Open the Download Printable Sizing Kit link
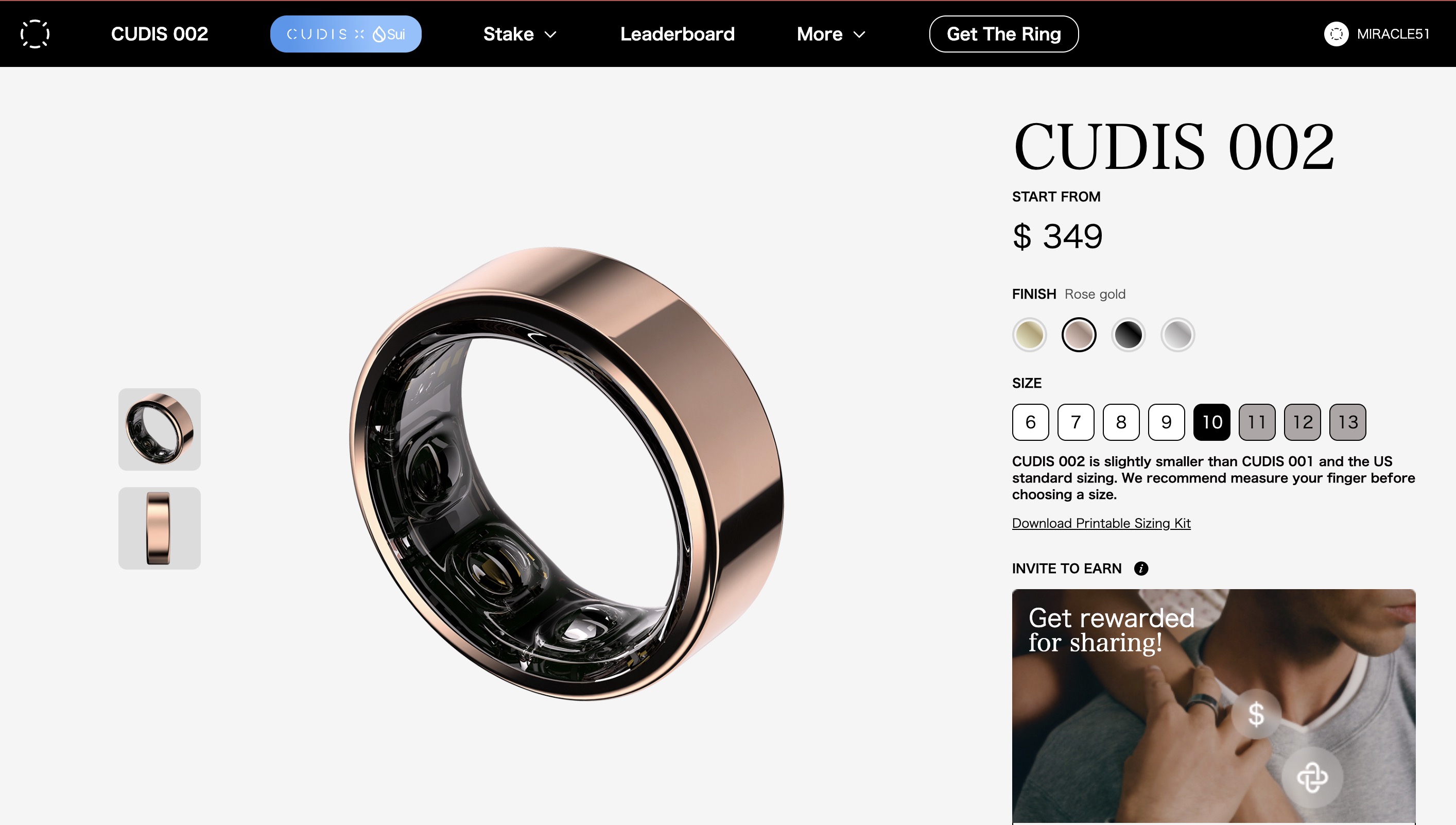Viewport: 1456px width, 825px height. (x=1101, y=523)
